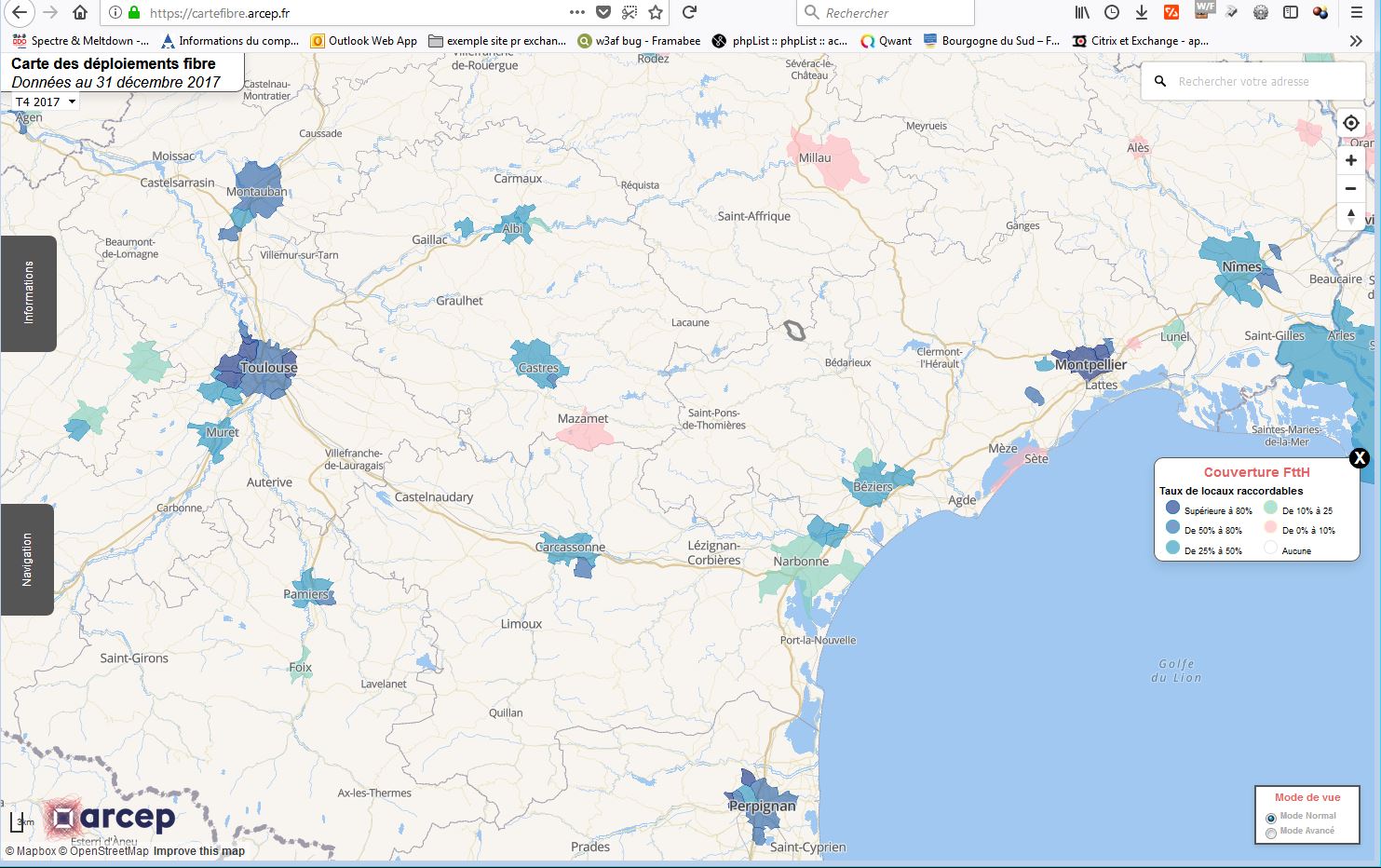This screenshot has height=868, width=1381.
Task: Save page to Pocket icon
Action: click(603, 12)
